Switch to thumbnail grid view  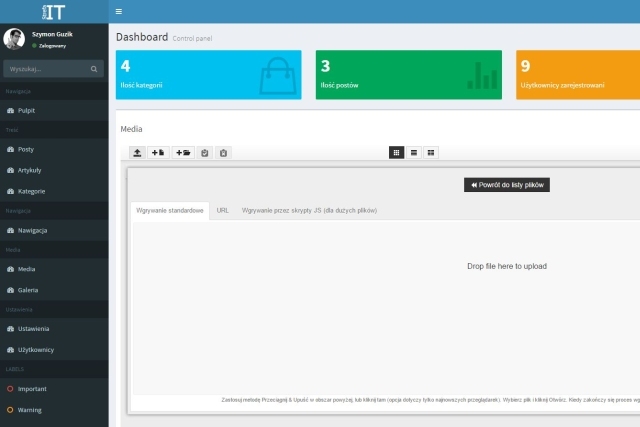(396, 153)
